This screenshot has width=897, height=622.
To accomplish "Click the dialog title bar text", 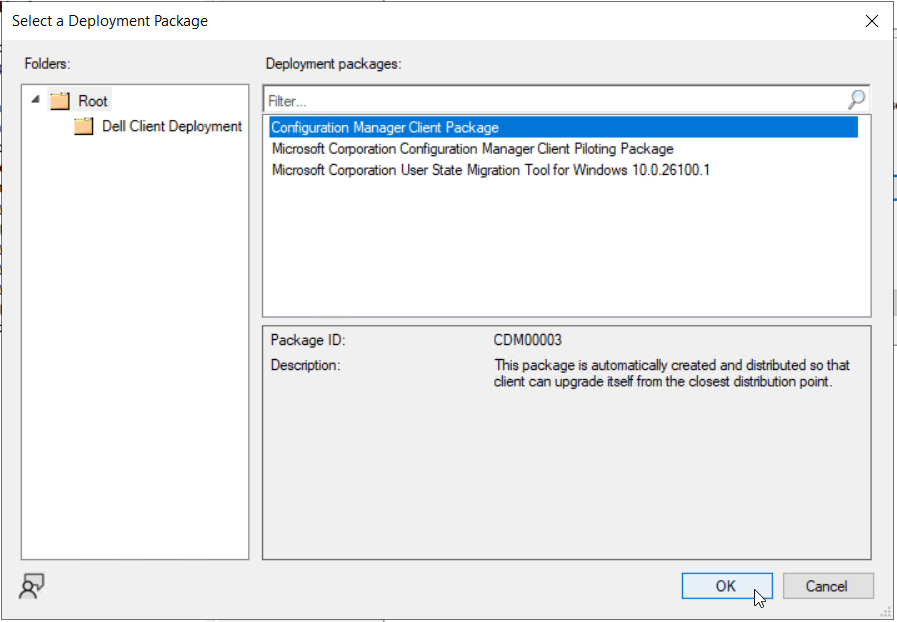I will pos(110,21).
